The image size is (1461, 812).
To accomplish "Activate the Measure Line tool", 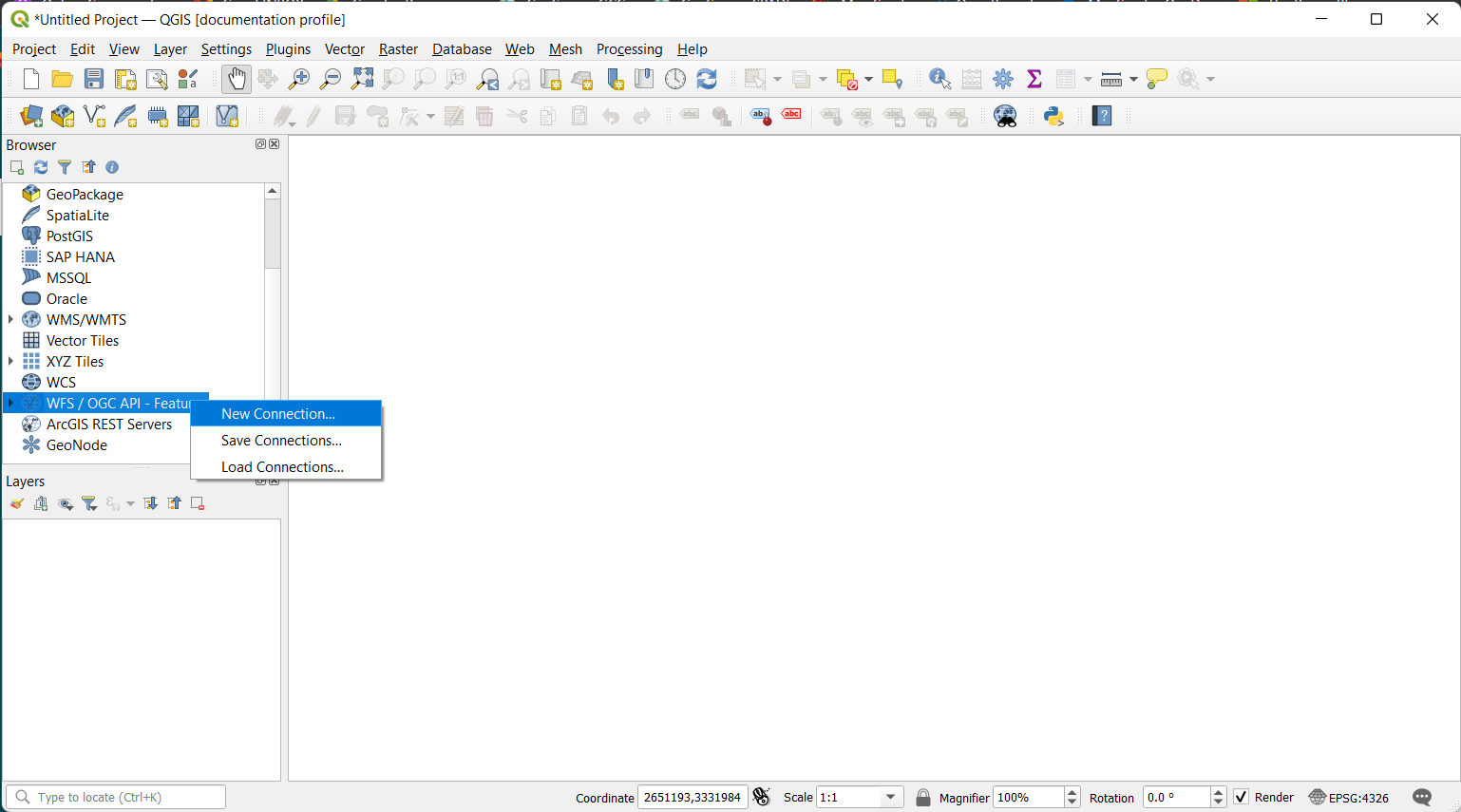I will tap(1110, 79).
